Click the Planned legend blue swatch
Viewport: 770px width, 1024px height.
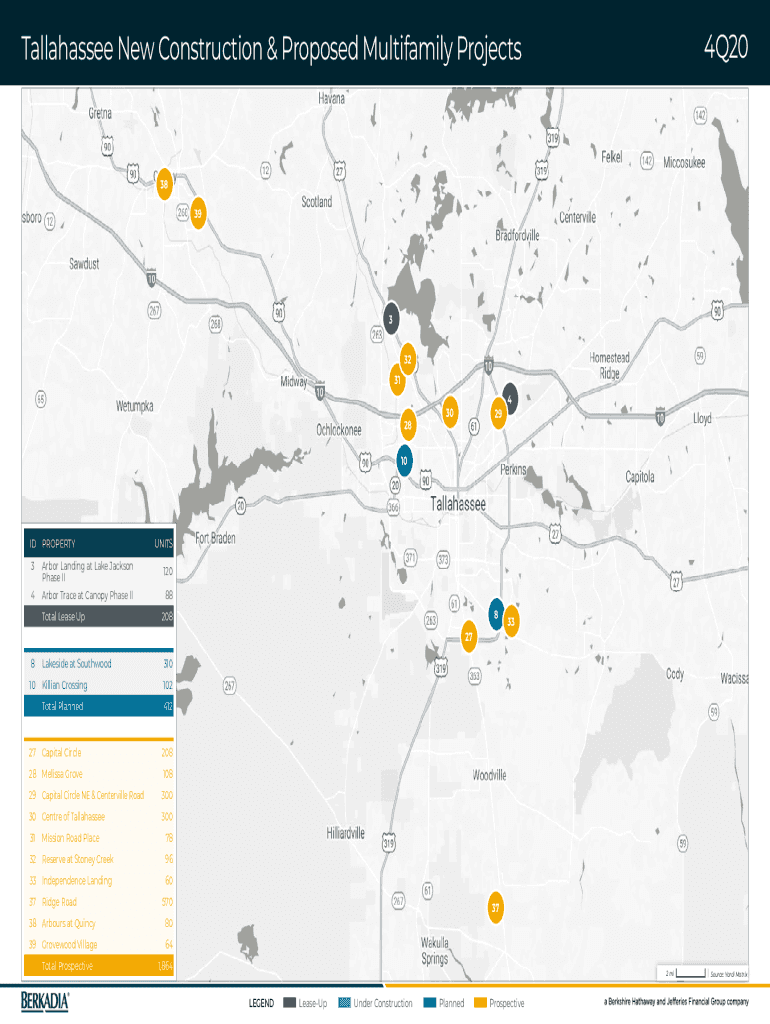coord(430,1003)
